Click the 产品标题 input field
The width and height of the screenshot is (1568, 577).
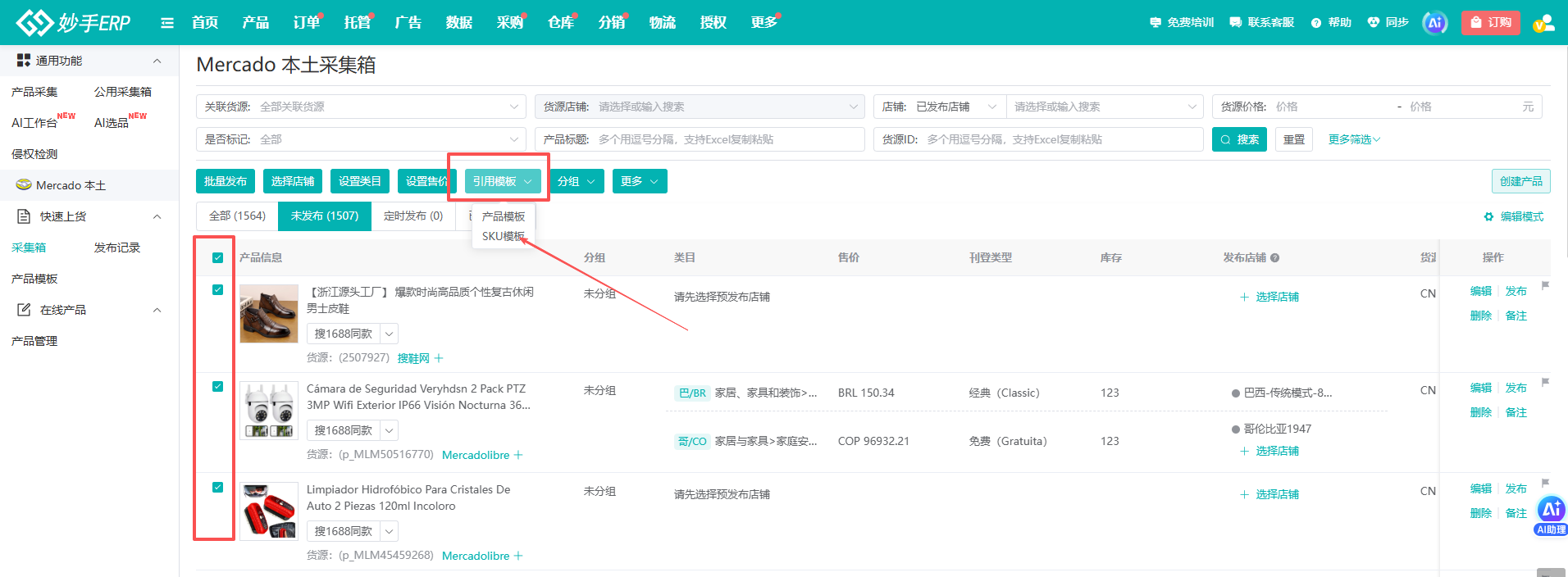click(700, 139)
